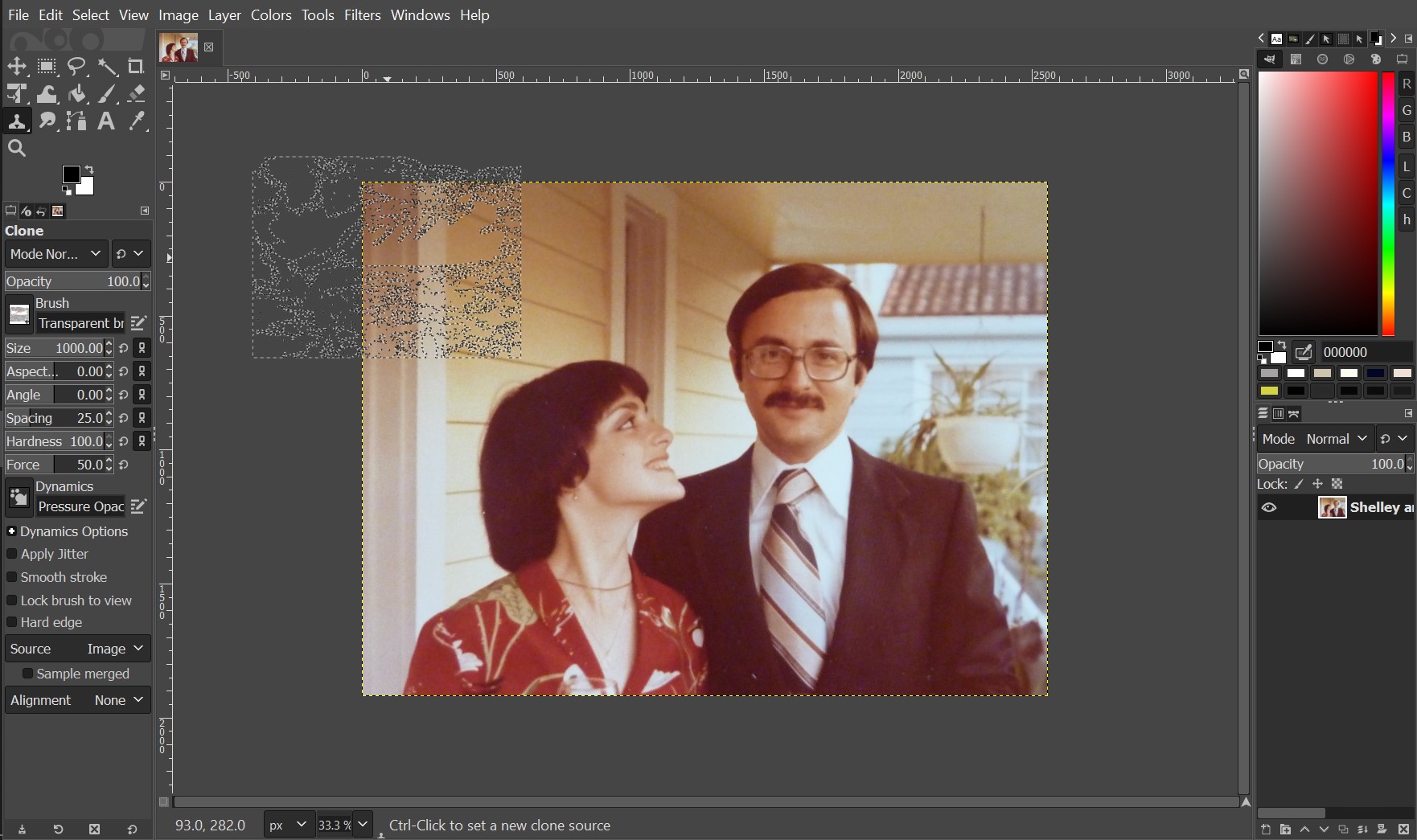
Task: Open the Alignment dropdown
Action: [x=77, y=700]
